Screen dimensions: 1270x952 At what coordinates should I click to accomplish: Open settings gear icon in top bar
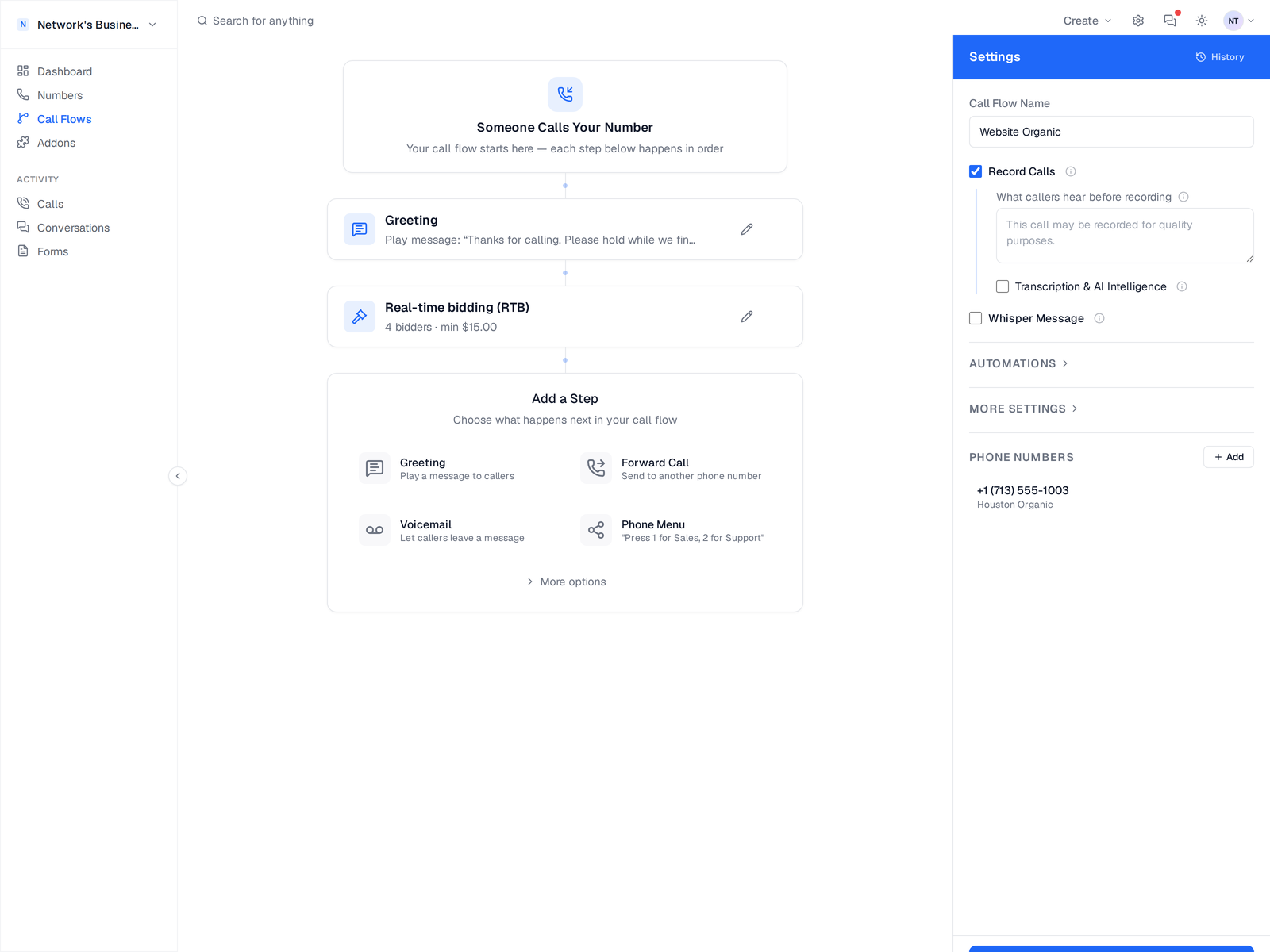(x=1138, y=21)
